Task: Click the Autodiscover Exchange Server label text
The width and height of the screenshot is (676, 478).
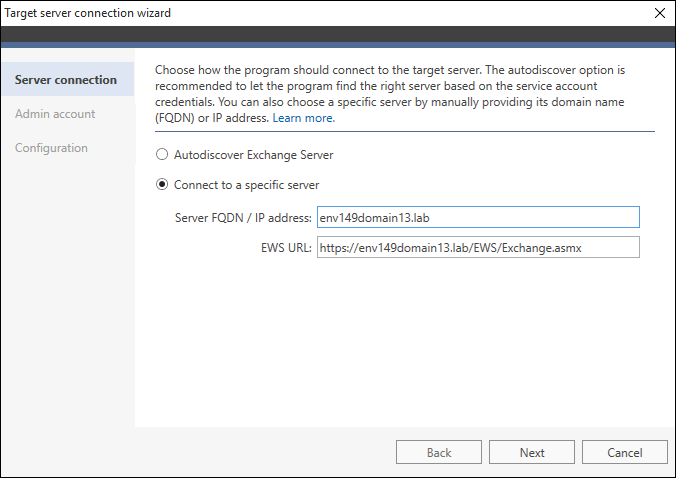Action: coord(253,155)
